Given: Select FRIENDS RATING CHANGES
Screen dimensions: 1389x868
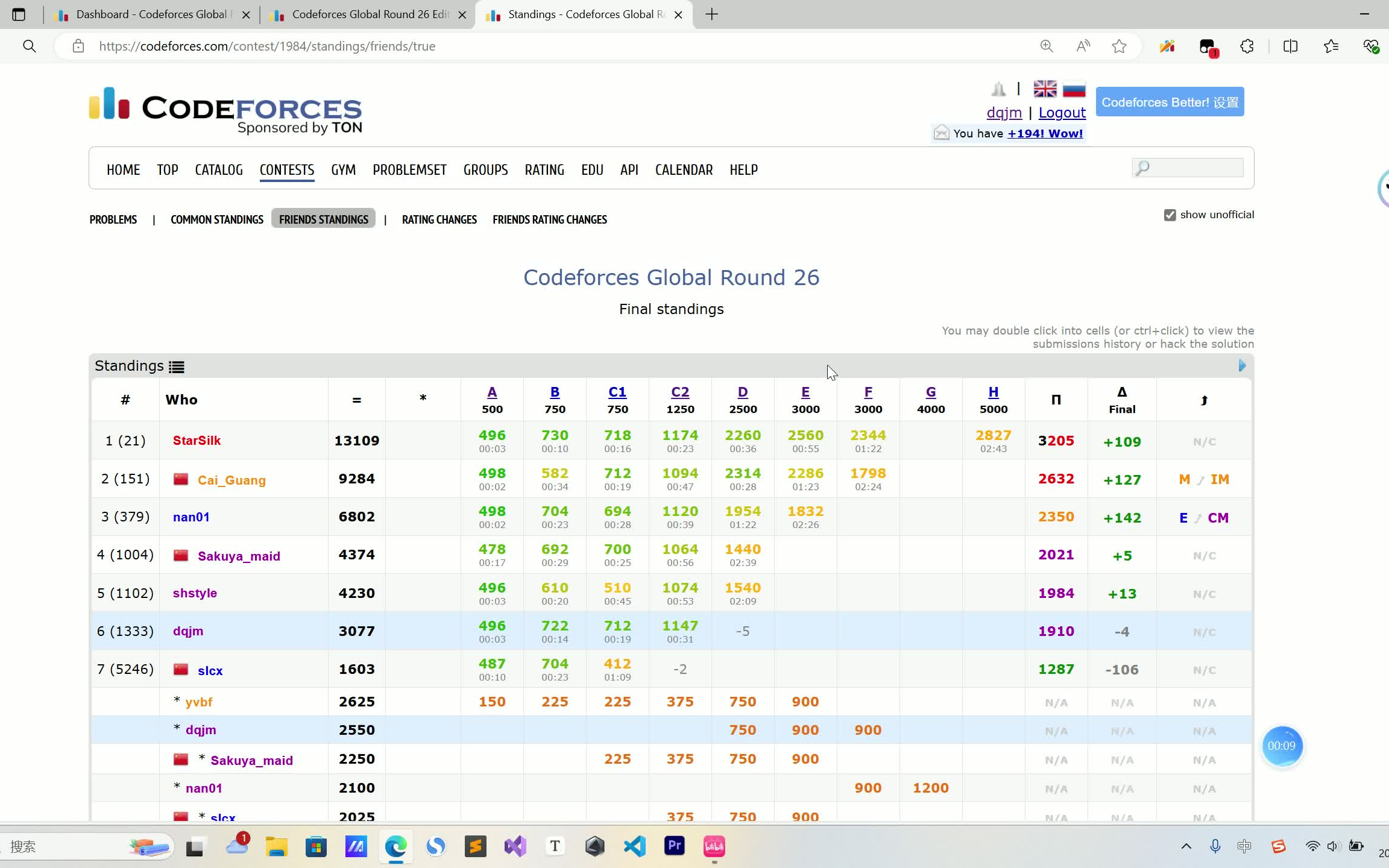Looking at the screenshot, I should pyautogui.click(x=549, y=219).
